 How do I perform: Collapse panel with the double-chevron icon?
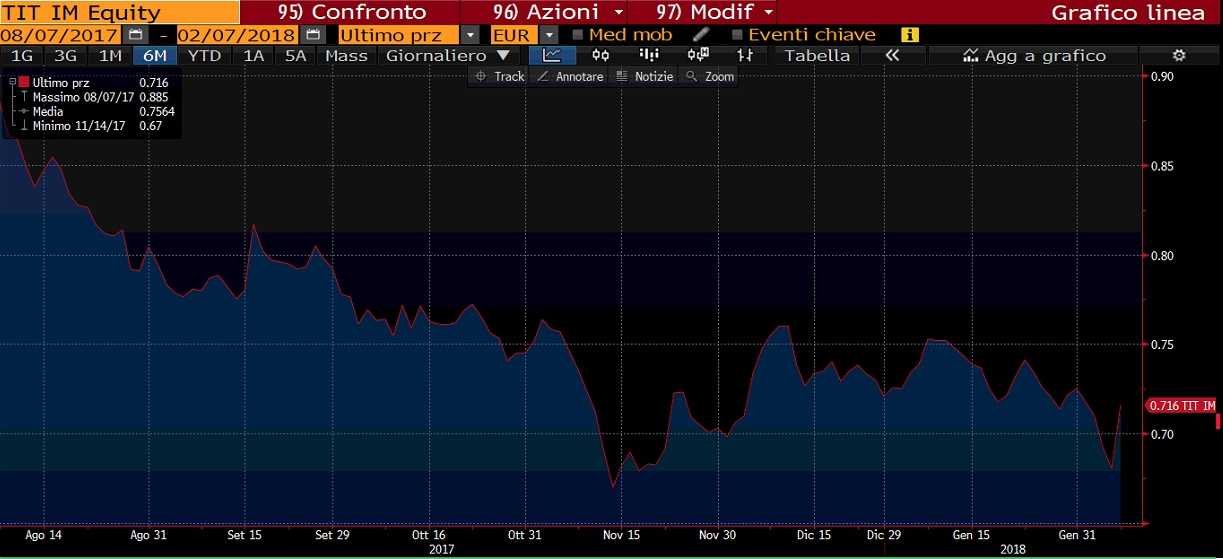click(x=892, y=55)
